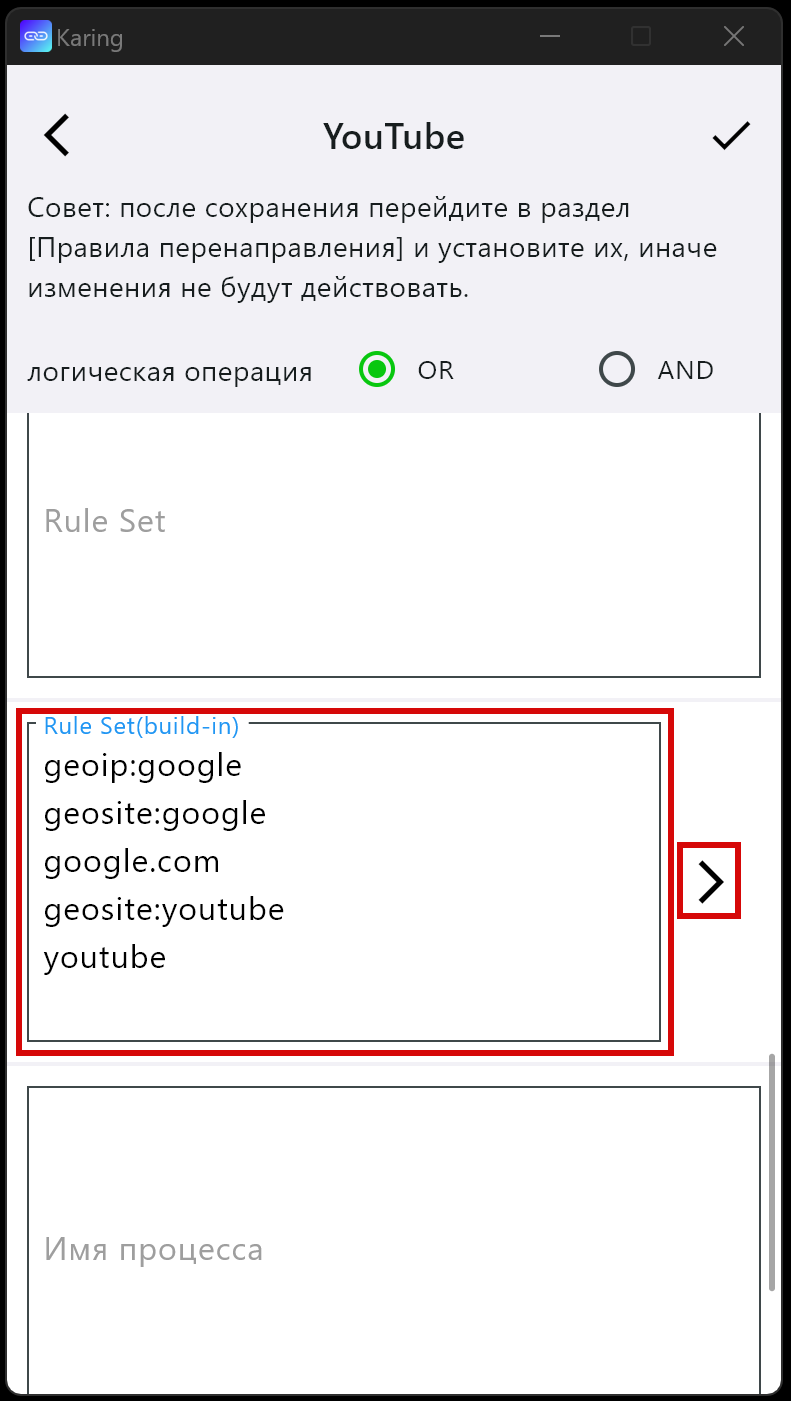Click the Rule Set(build-in) field label
The image size is (791, 1401).
pos(141,726)
